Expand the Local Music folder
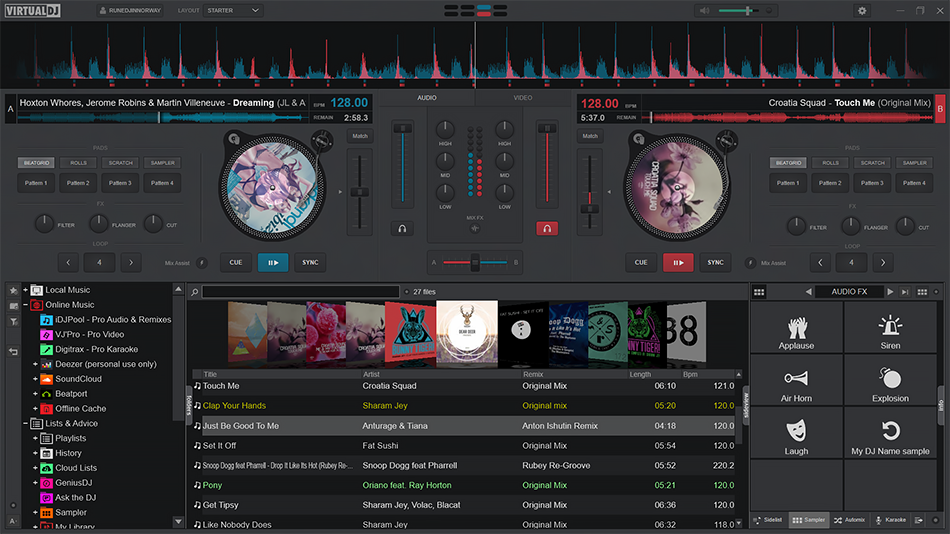 point(24,290)
